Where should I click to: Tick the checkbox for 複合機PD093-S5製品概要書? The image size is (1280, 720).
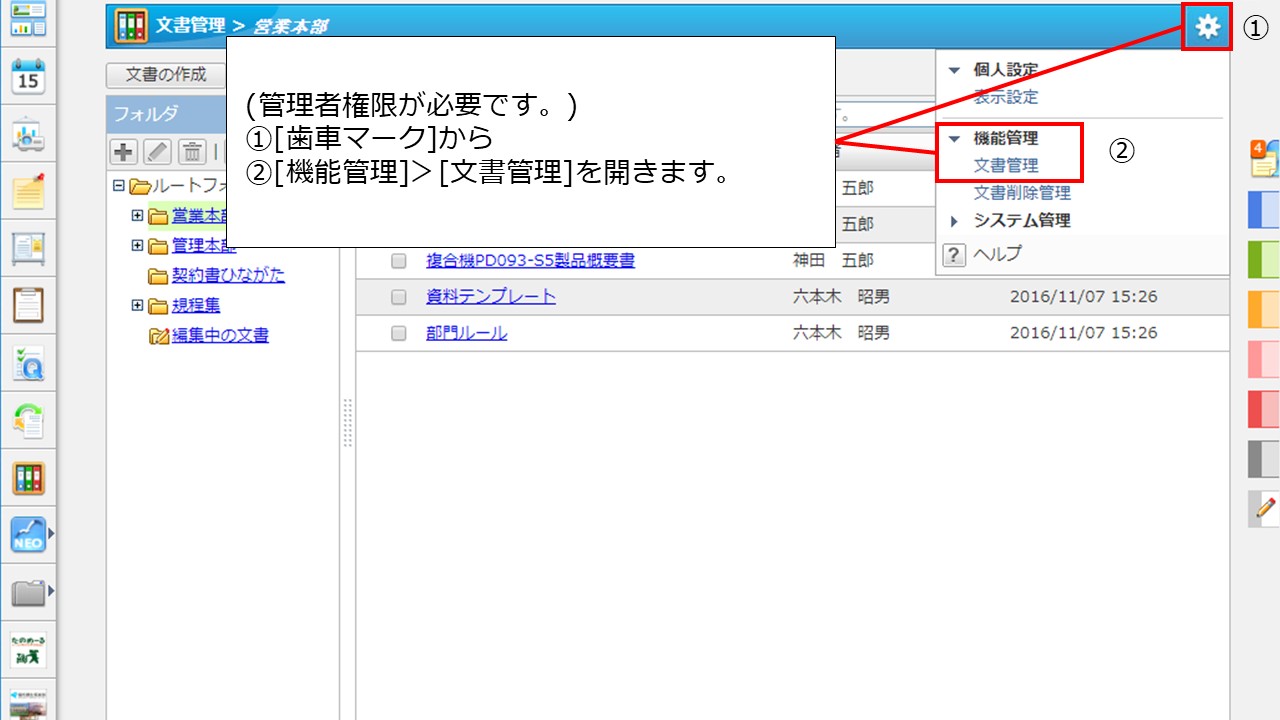click(x=399, y=261)
